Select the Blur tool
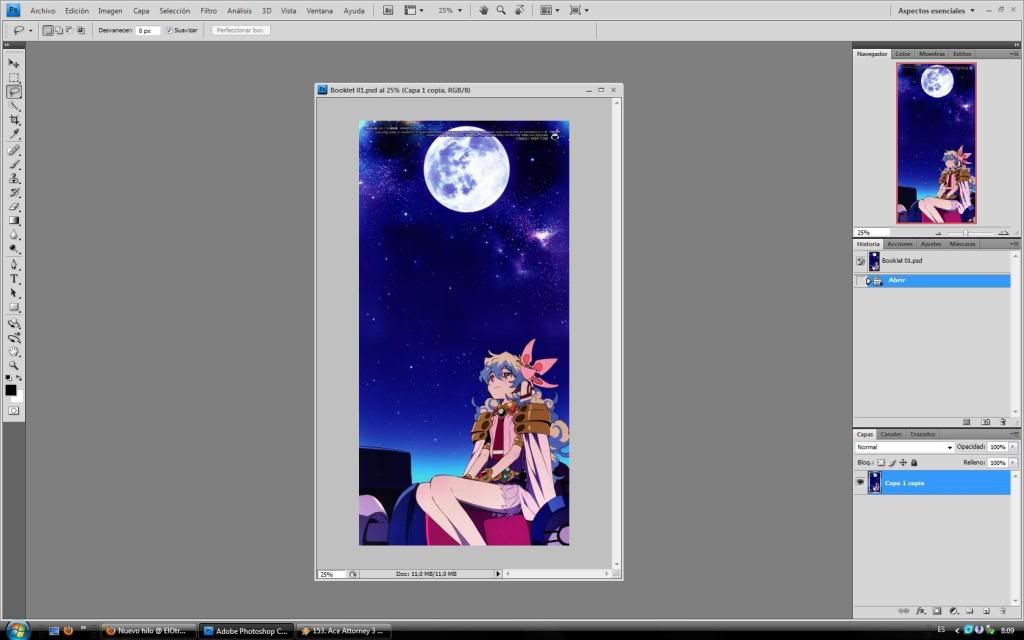This screenshot has height=640, width=1024. pyautogui.click(x=14, y=235)
